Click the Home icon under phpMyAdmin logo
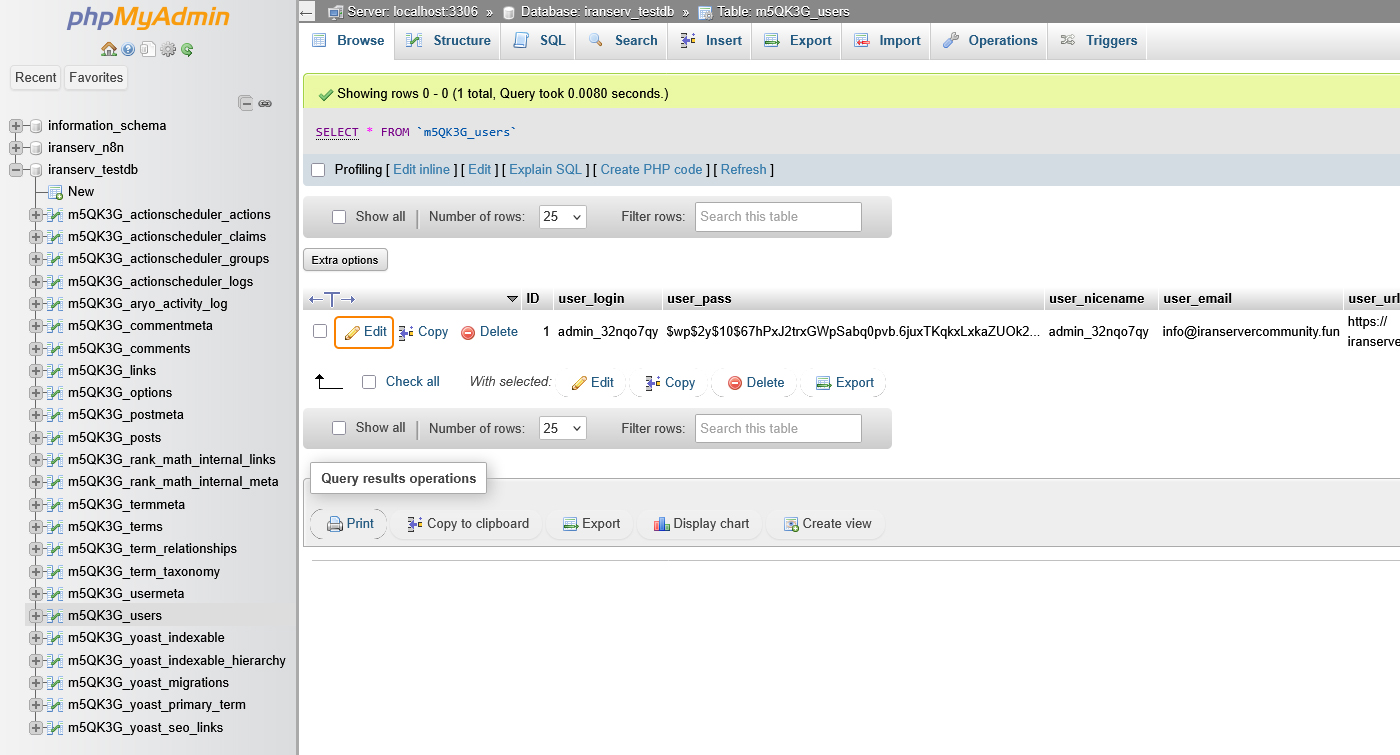 pyautogui.click(x=109, y=49)
